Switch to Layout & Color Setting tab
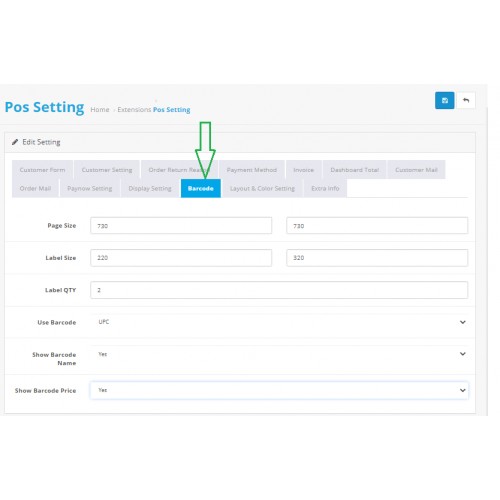 [262, 188]
